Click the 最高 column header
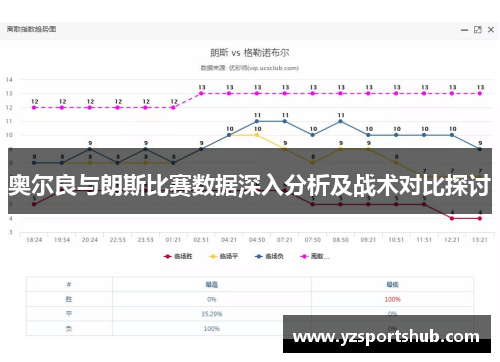 [212, 284]
